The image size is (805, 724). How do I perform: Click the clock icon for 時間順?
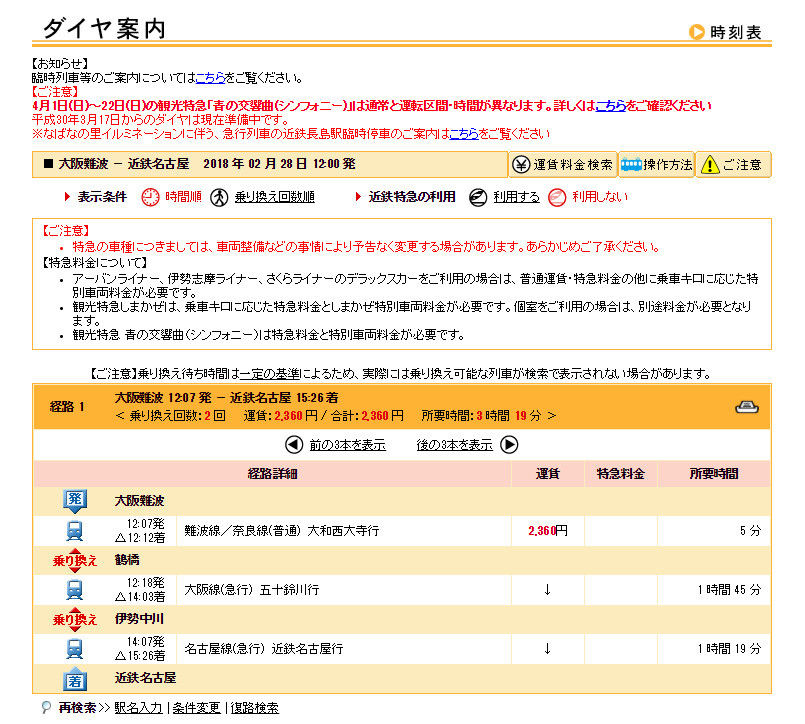(150, 198)
